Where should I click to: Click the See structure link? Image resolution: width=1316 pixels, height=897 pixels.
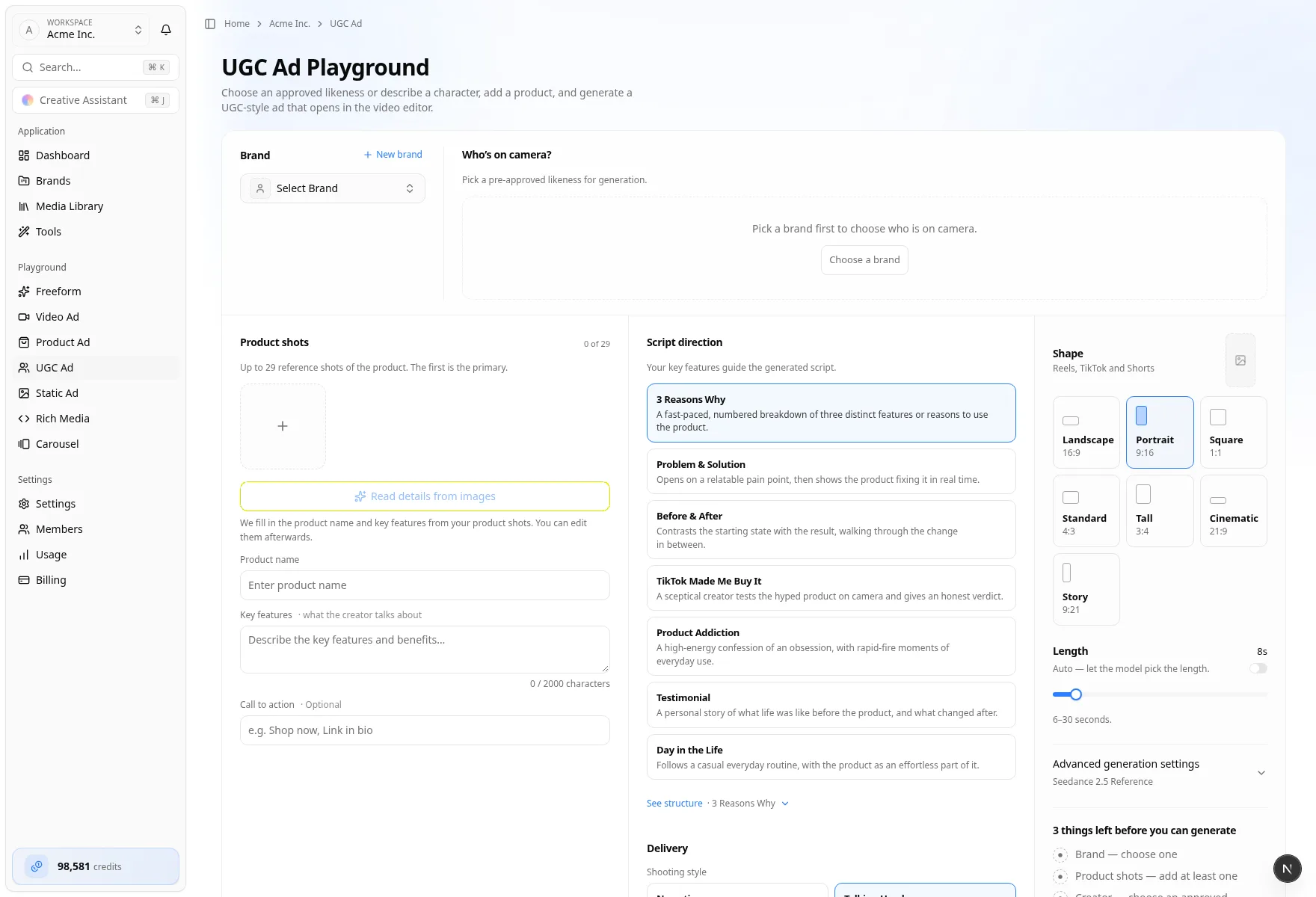[674, 804]
